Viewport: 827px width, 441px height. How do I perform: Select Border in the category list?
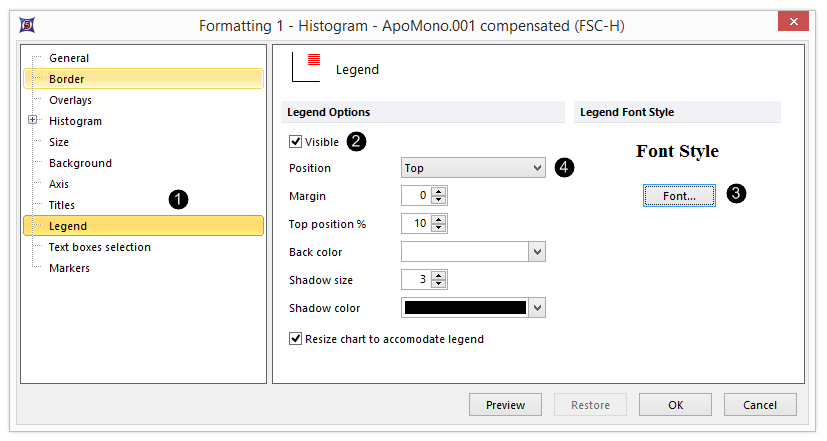pos(67,79)
